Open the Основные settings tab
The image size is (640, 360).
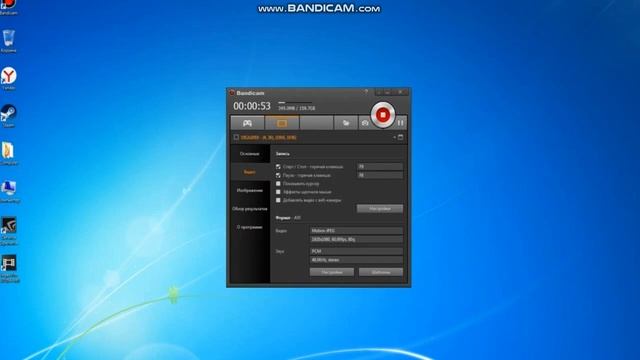pos(249,154)
